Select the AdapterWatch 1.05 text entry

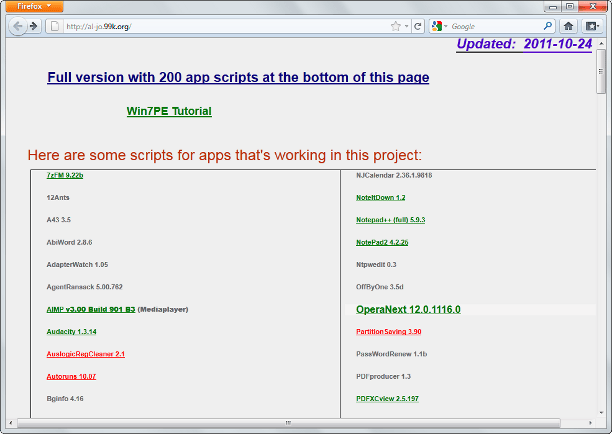point(77,265)
